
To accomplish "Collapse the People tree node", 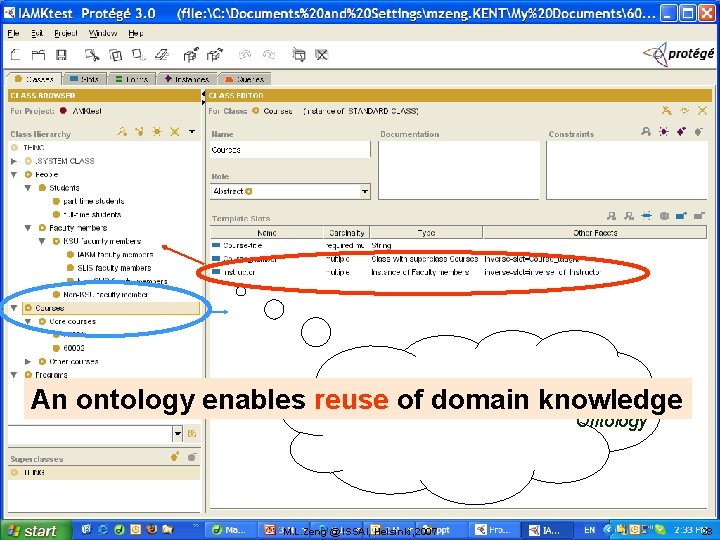I will tap(14, 174).
